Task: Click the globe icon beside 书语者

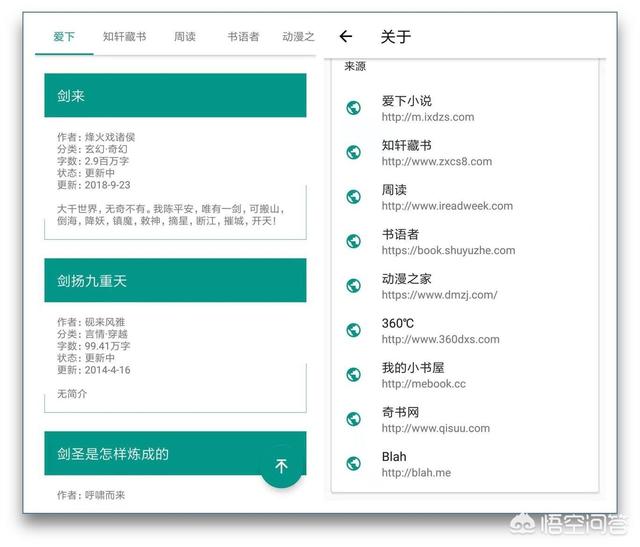Action: tap(353, 241)
